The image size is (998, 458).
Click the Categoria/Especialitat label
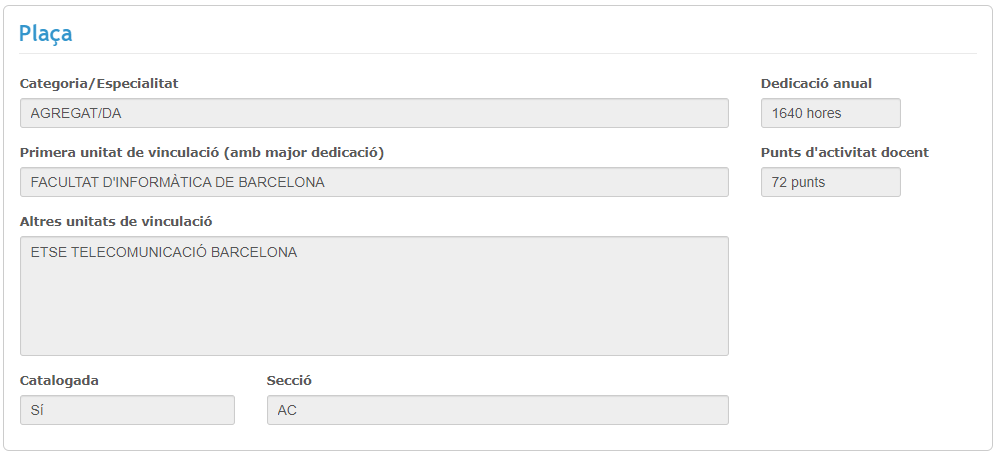point(99,84)
